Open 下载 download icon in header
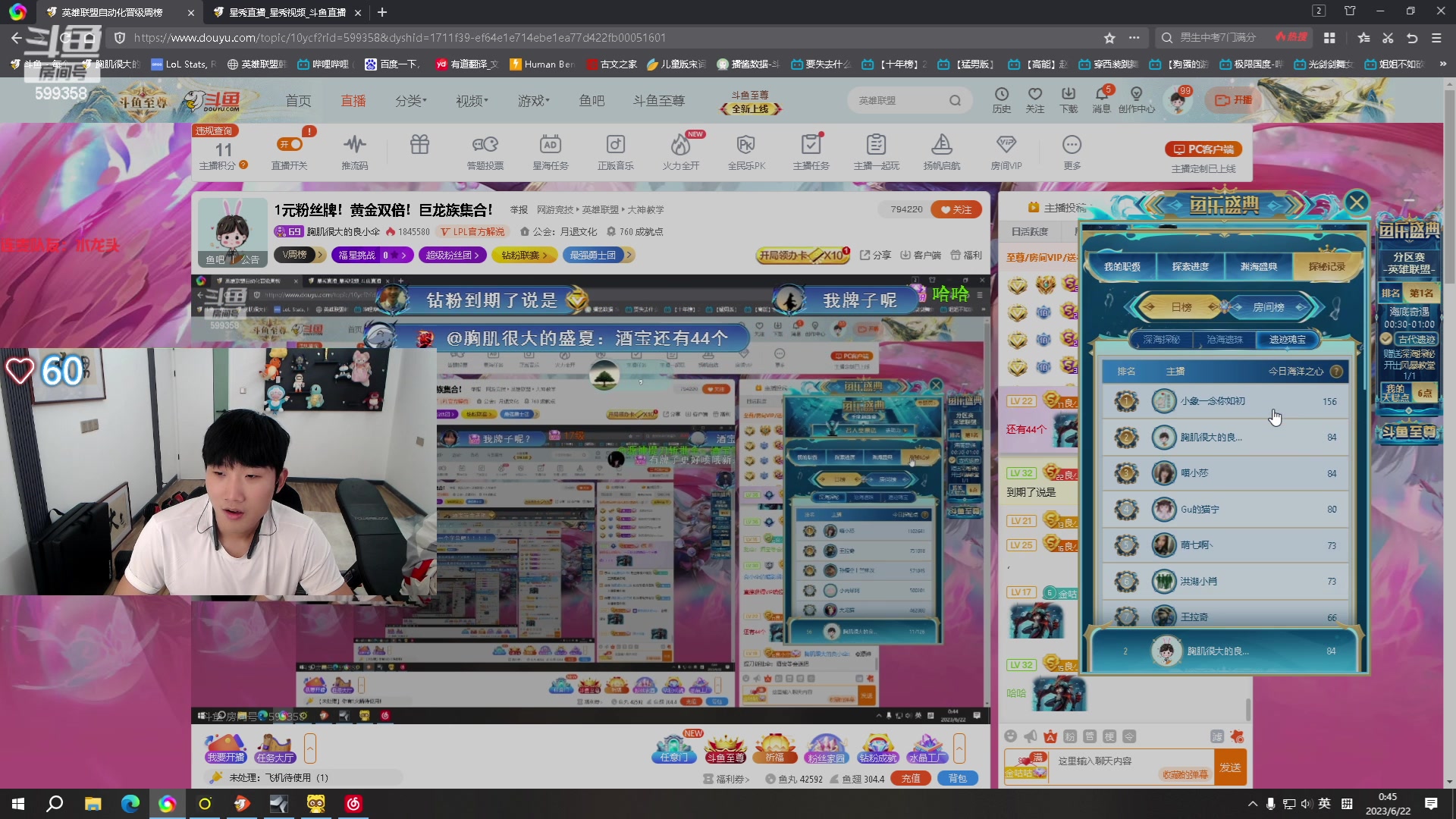This screenshot has width=1456, height=819. (1068, 99)
